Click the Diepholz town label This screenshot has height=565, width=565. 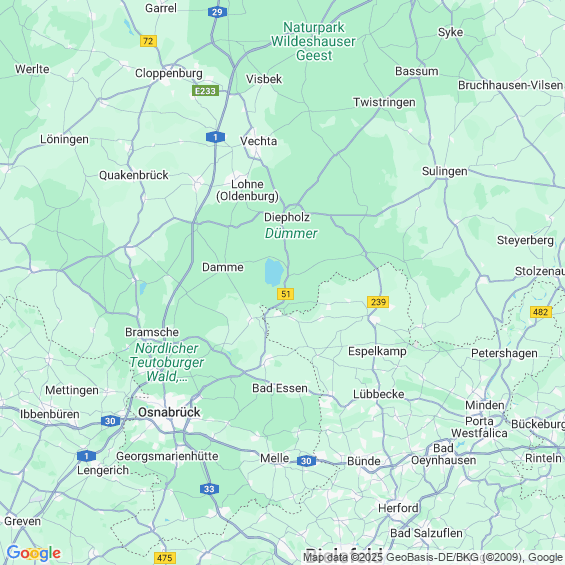[287, 217]
